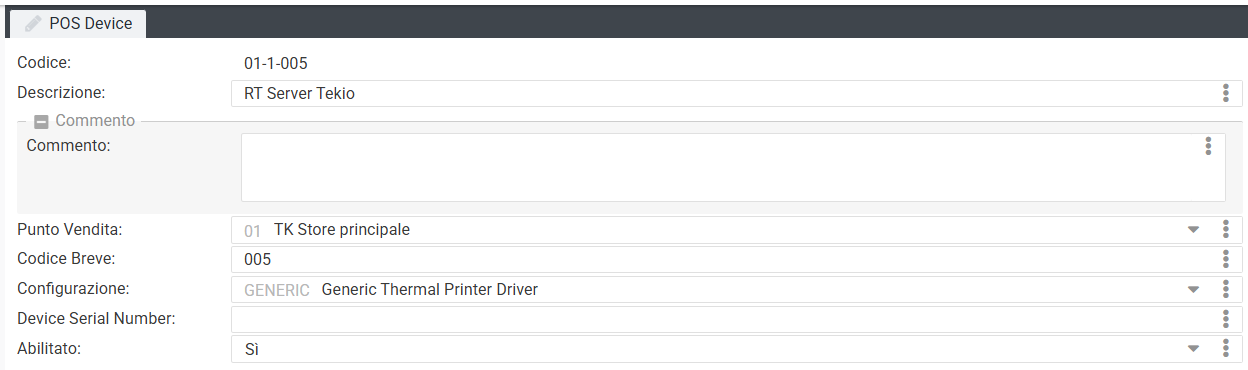Collapse the Commento section with the minus icon
This screenshot has height=370, width=1248.
41,121
